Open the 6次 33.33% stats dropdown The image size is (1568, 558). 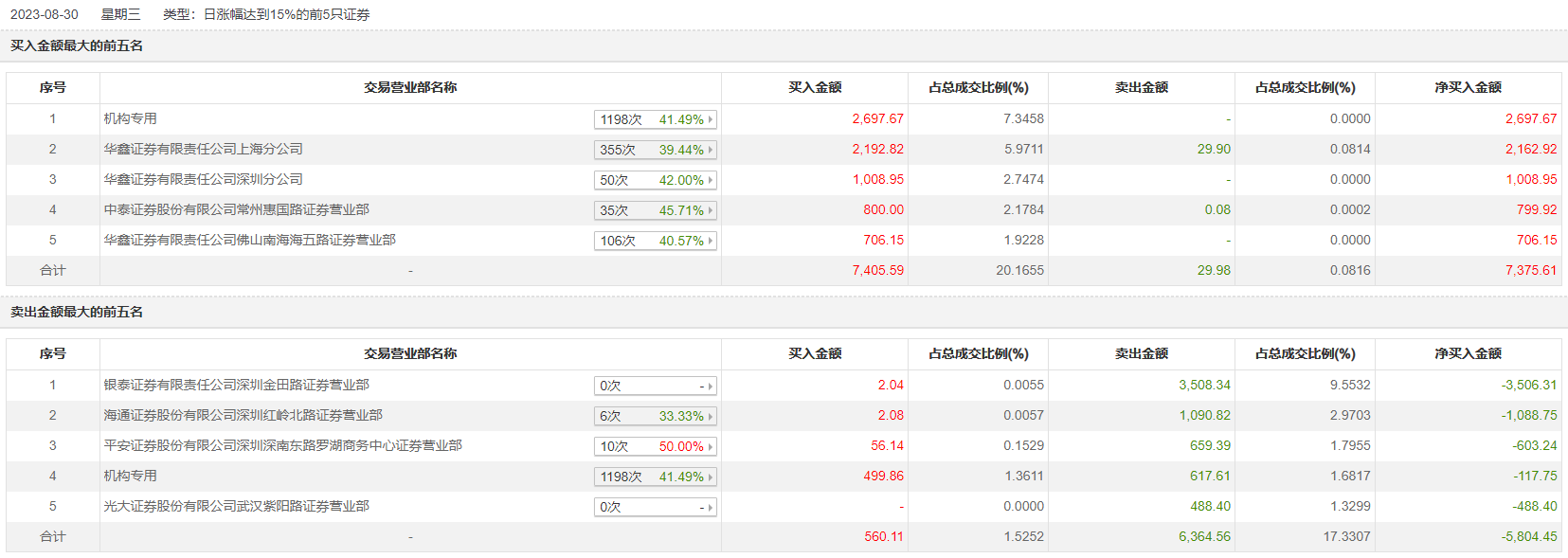[655, 416]
